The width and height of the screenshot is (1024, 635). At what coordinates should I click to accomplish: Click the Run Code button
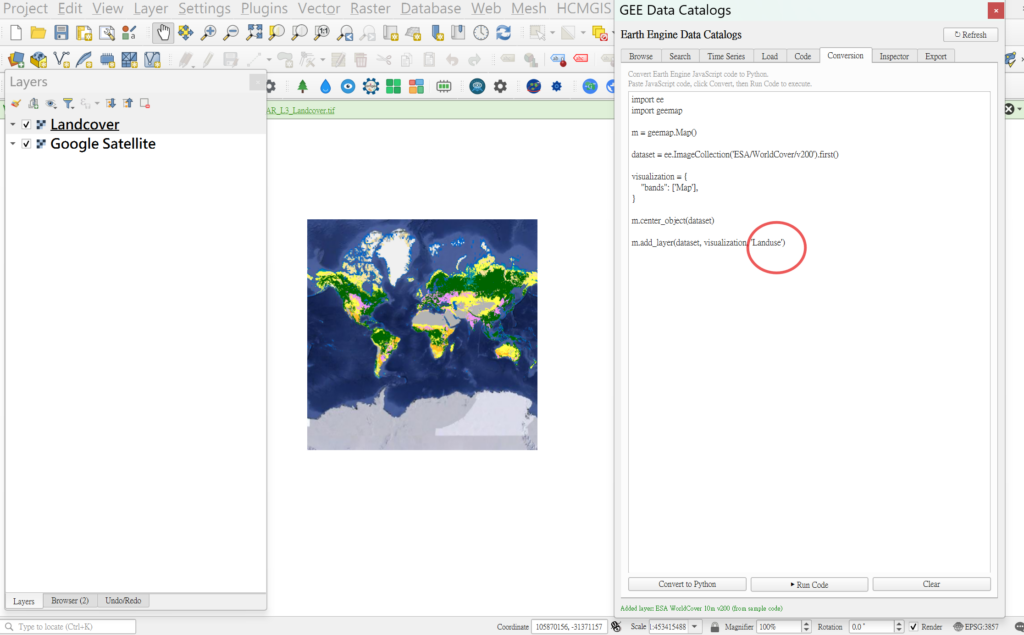coord(809,584)
